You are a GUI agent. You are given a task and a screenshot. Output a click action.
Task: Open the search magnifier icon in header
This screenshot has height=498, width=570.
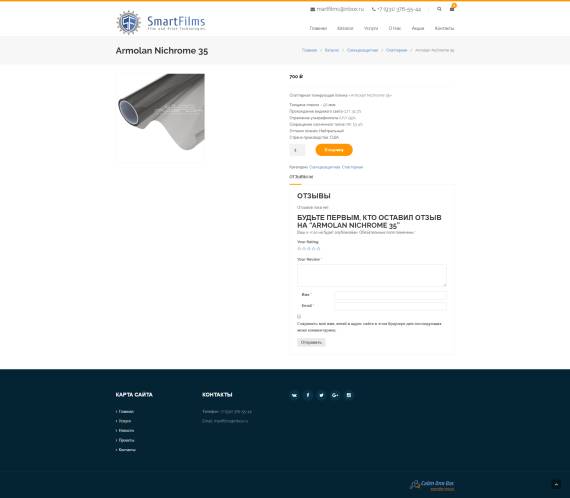439,9
